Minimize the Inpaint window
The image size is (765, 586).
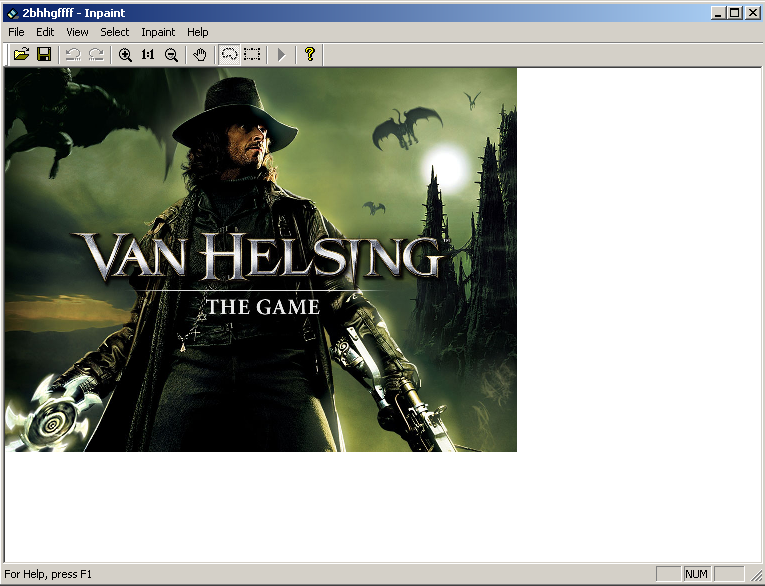(x=717, y=13)
